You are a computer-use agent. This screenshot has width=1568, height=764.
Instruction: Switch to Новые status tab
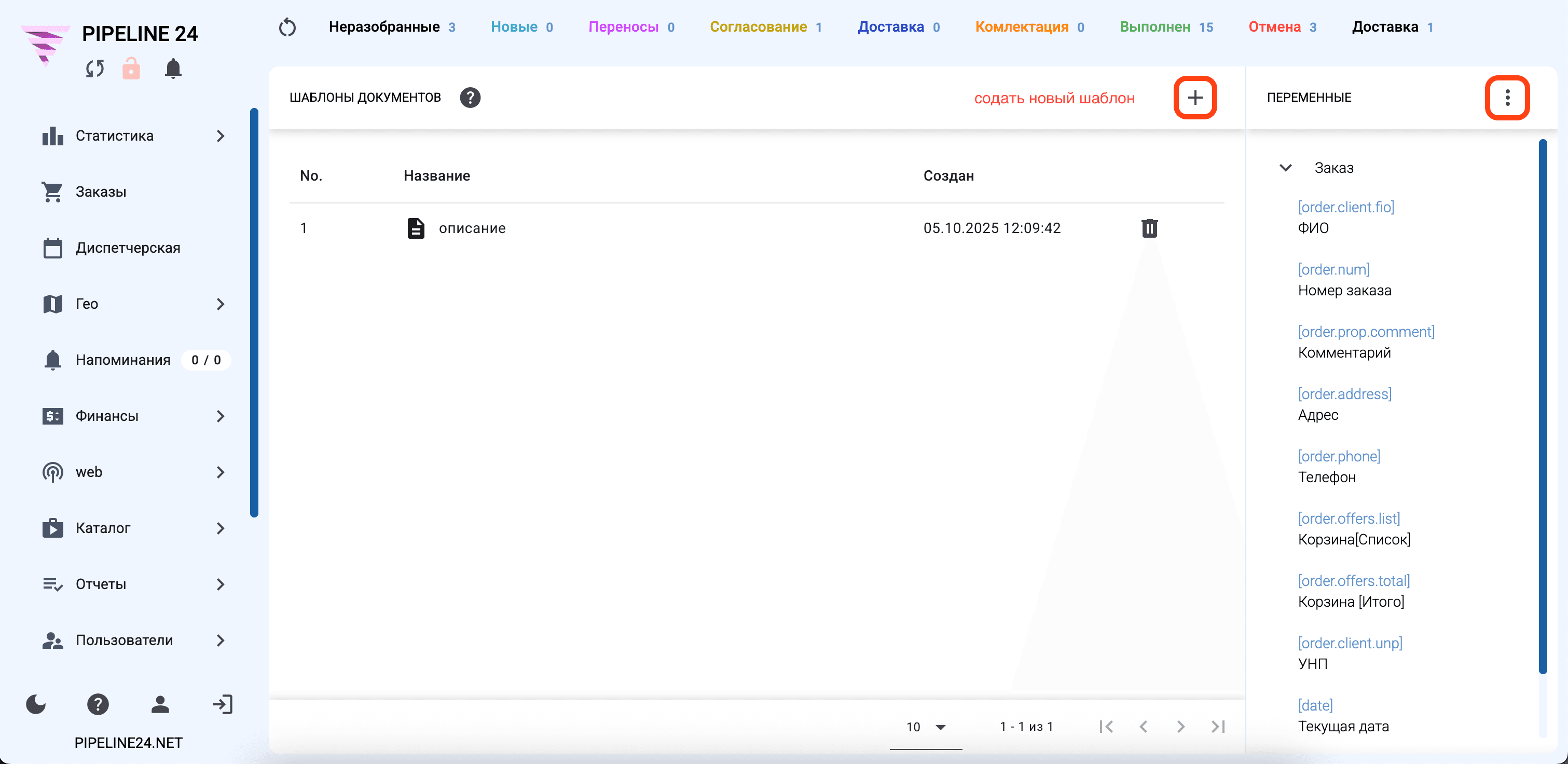(x=521, y=27)
